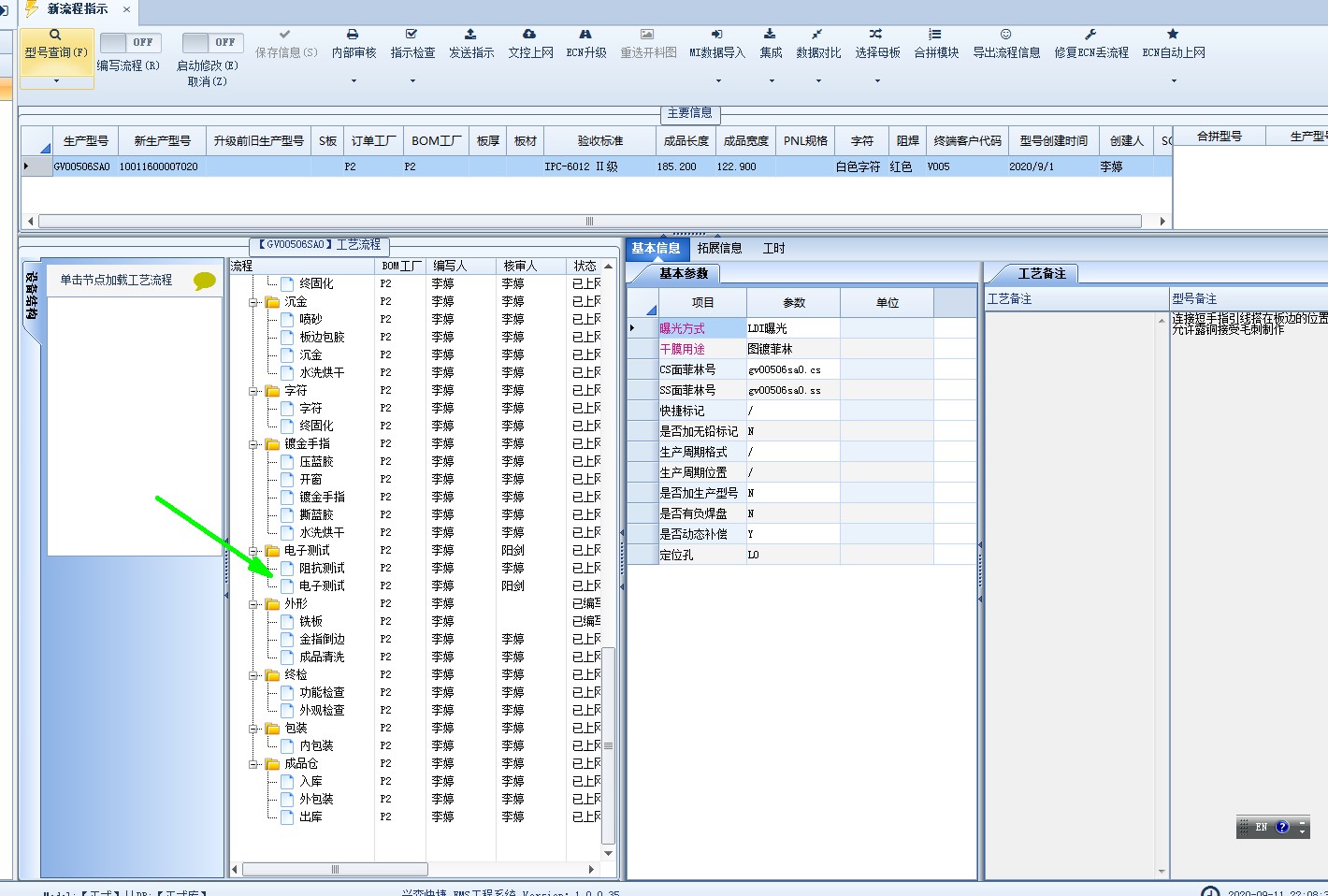This screenshot has width=1328, height=896.
Task: Click the 数据对比 compare icon
Action: click(817, 35)
